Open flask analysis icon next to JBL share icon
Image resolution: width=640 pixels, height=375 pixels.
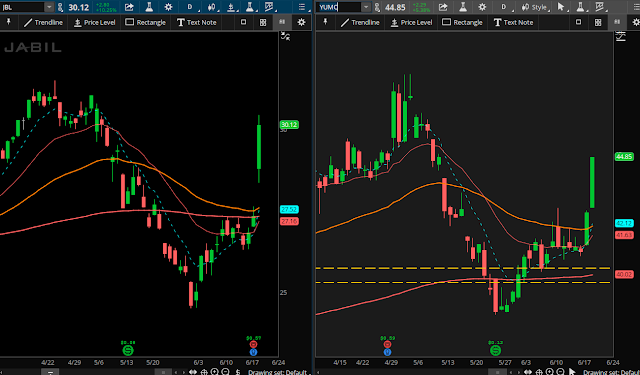149,7
